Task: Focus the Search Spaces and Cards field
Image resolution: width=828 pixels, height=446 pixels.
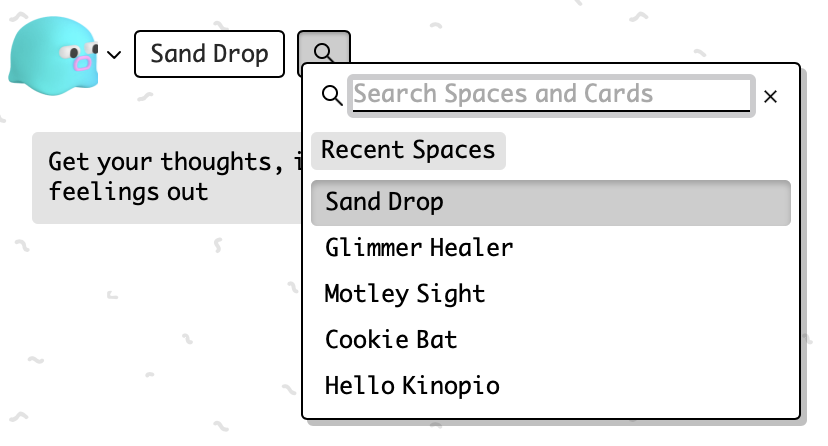Action: (x=550, y=95)
